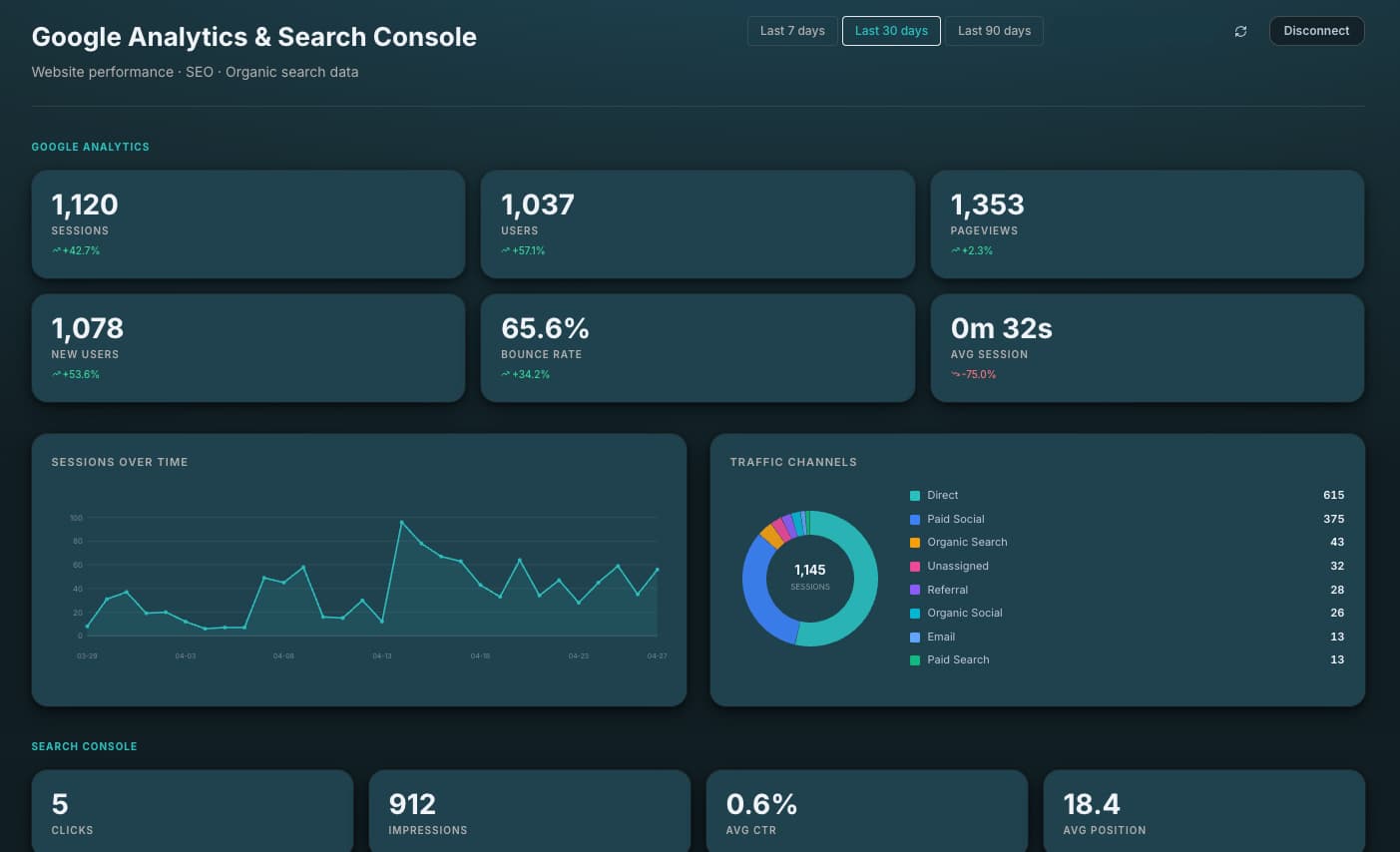The image size is (1400, 852).
Task: Click the peak data point on sessions line chart
Action: (401, 522)
